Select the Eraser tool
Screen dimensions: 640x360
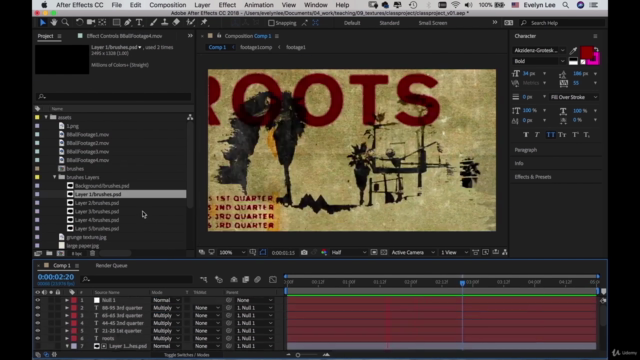pyautogui.click(x=176, y=23)
